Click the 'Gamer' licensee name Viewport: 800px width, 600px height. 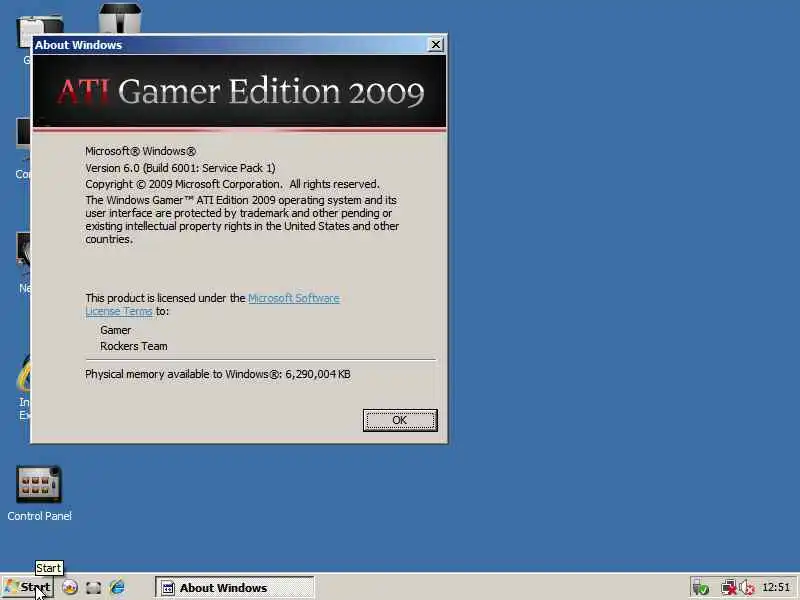tap(115, 330)
